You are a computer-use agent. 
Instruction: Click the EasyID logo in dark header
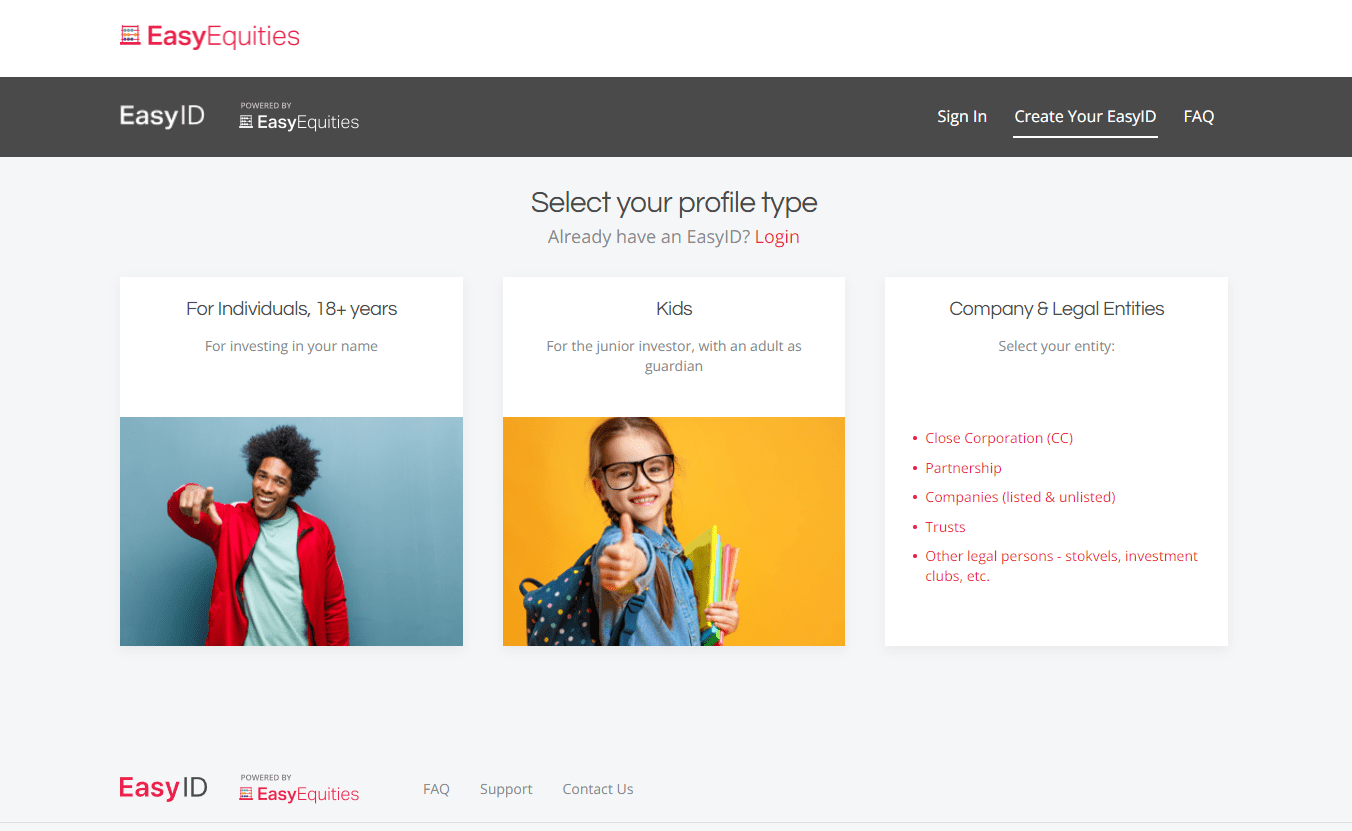162,116
